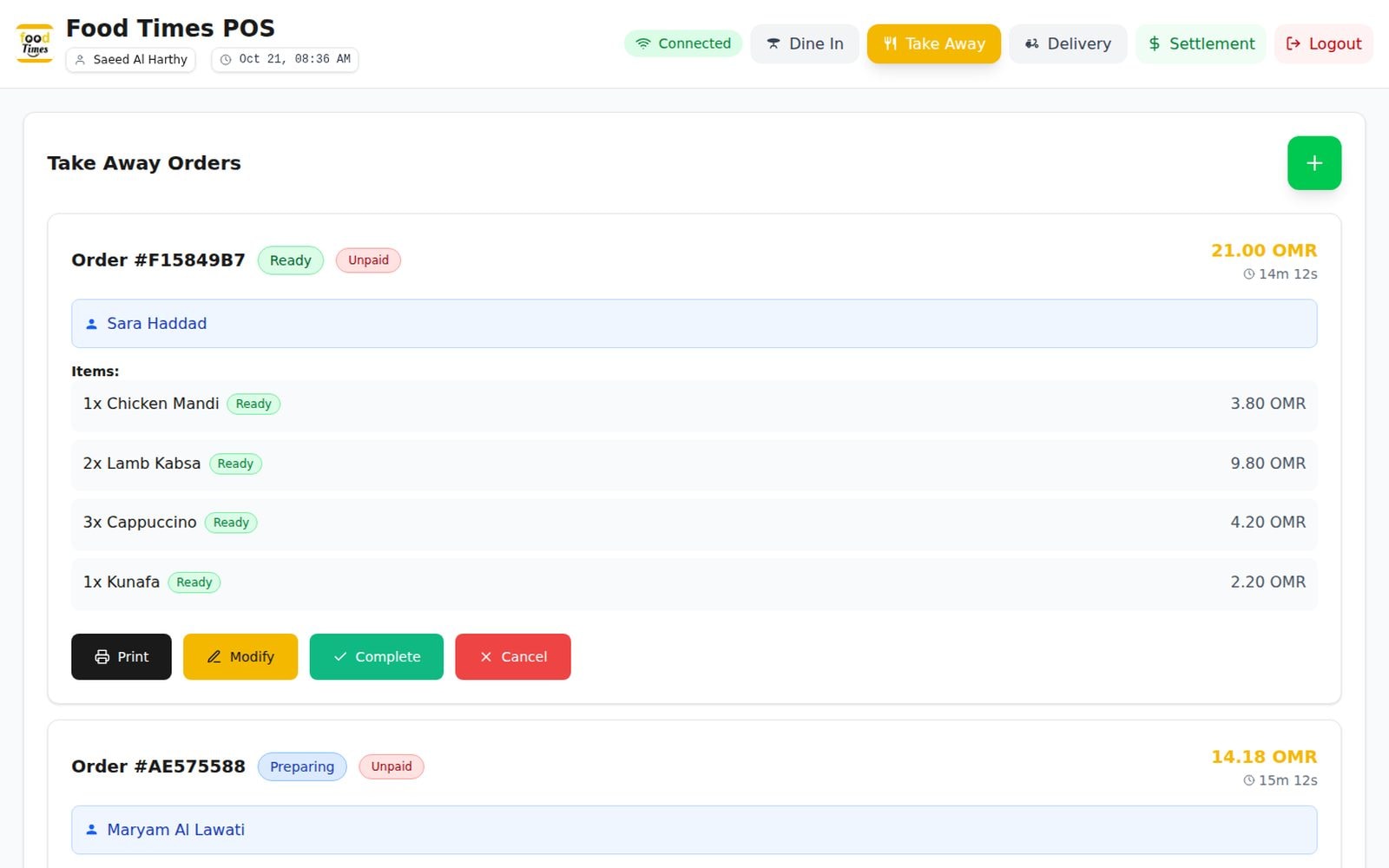The width and height of the screenshot is (1389, 868).
Task: Click the Ready badge next to Cappuccino
Action: (231, 523)
